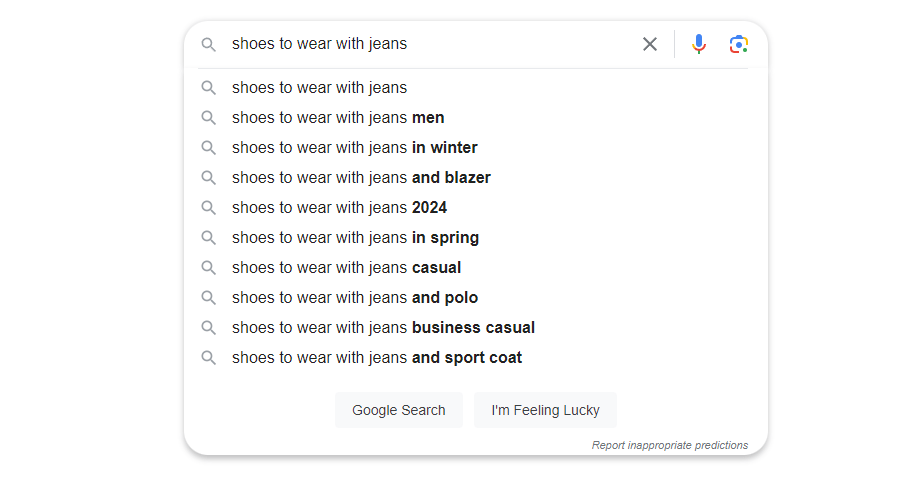Select the 'shoes to wear with jeans casual' suggestion

pos(476,267)
